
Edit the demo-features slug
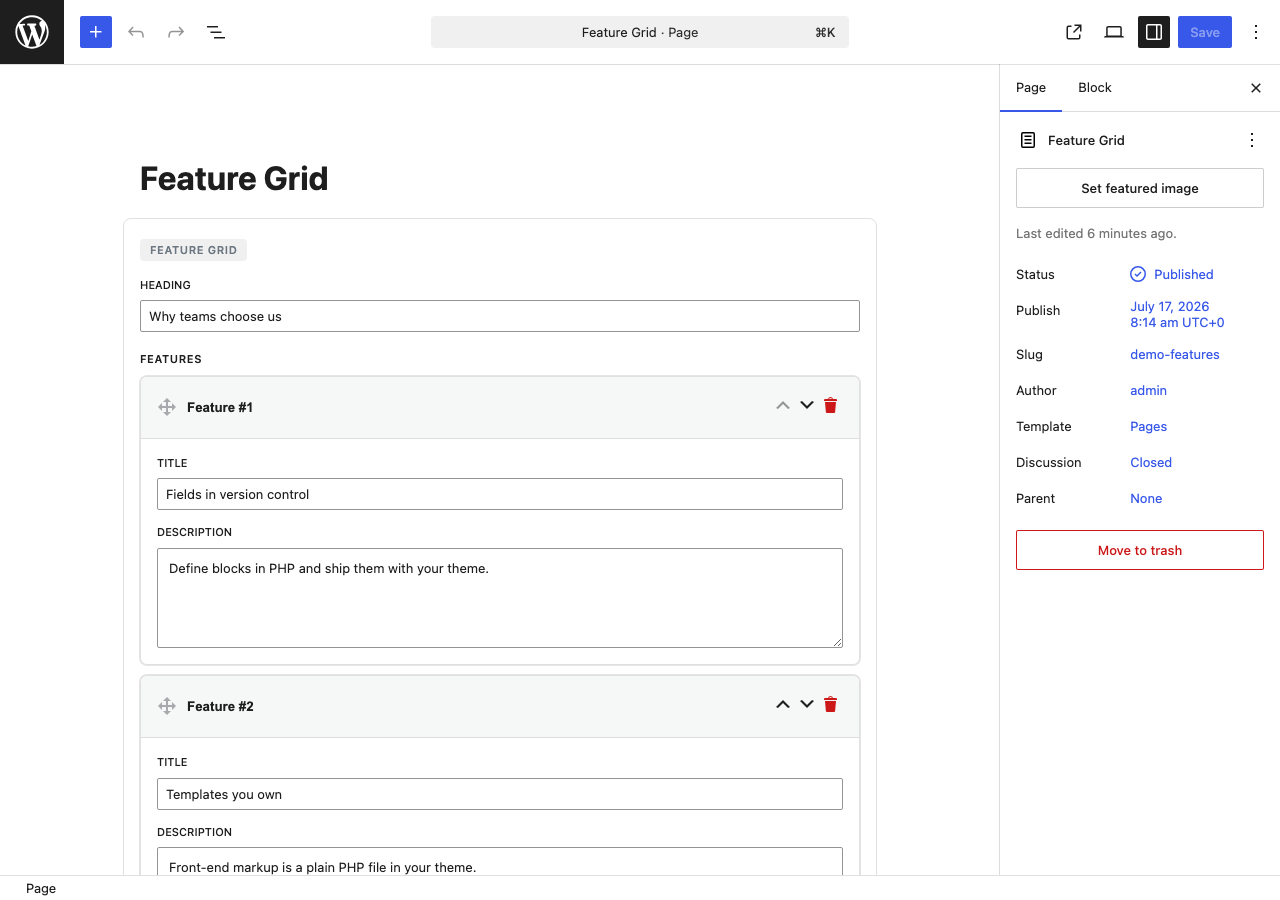[x=1175, y=354]
